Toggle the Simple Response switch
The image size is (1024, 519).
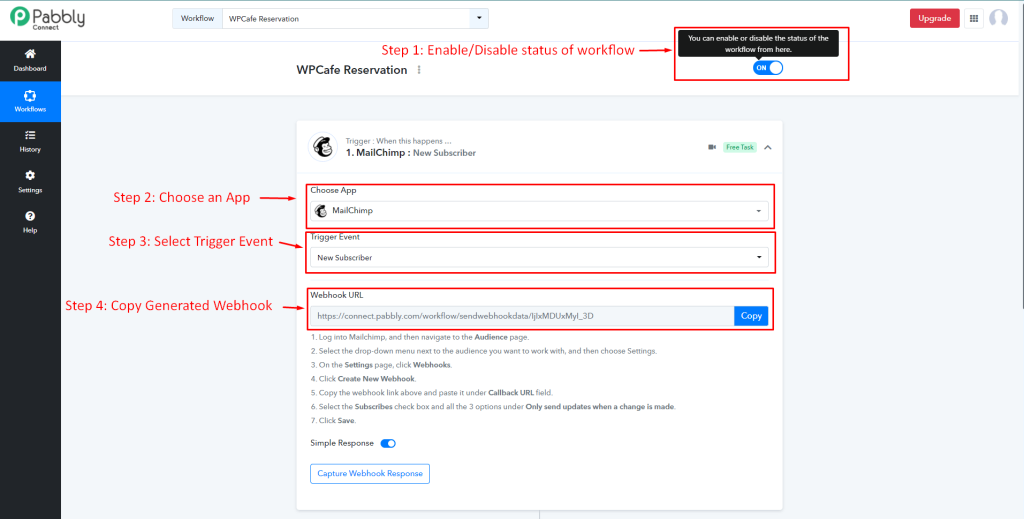(x=388, y=443)
